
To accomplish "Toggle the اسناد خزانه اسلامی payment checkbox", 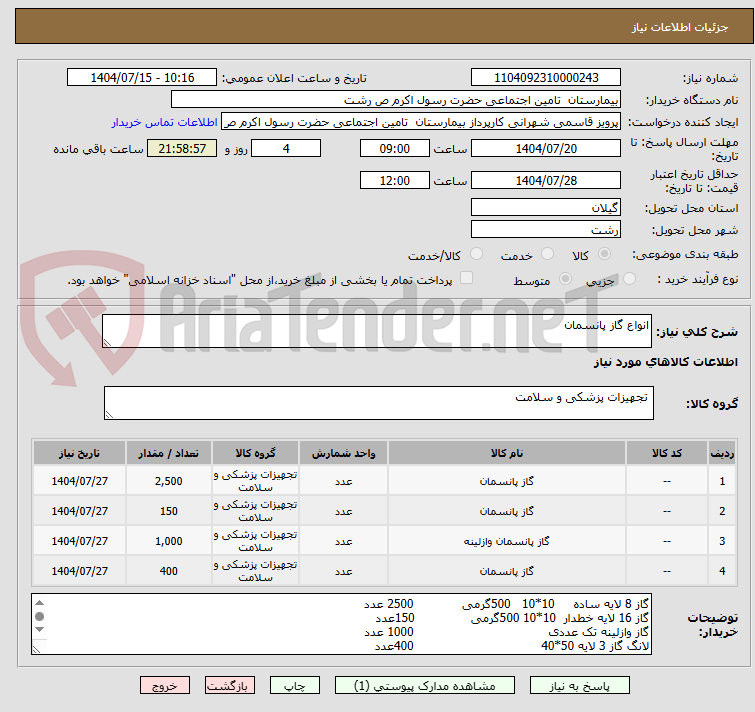I will [x=466, y=279].
